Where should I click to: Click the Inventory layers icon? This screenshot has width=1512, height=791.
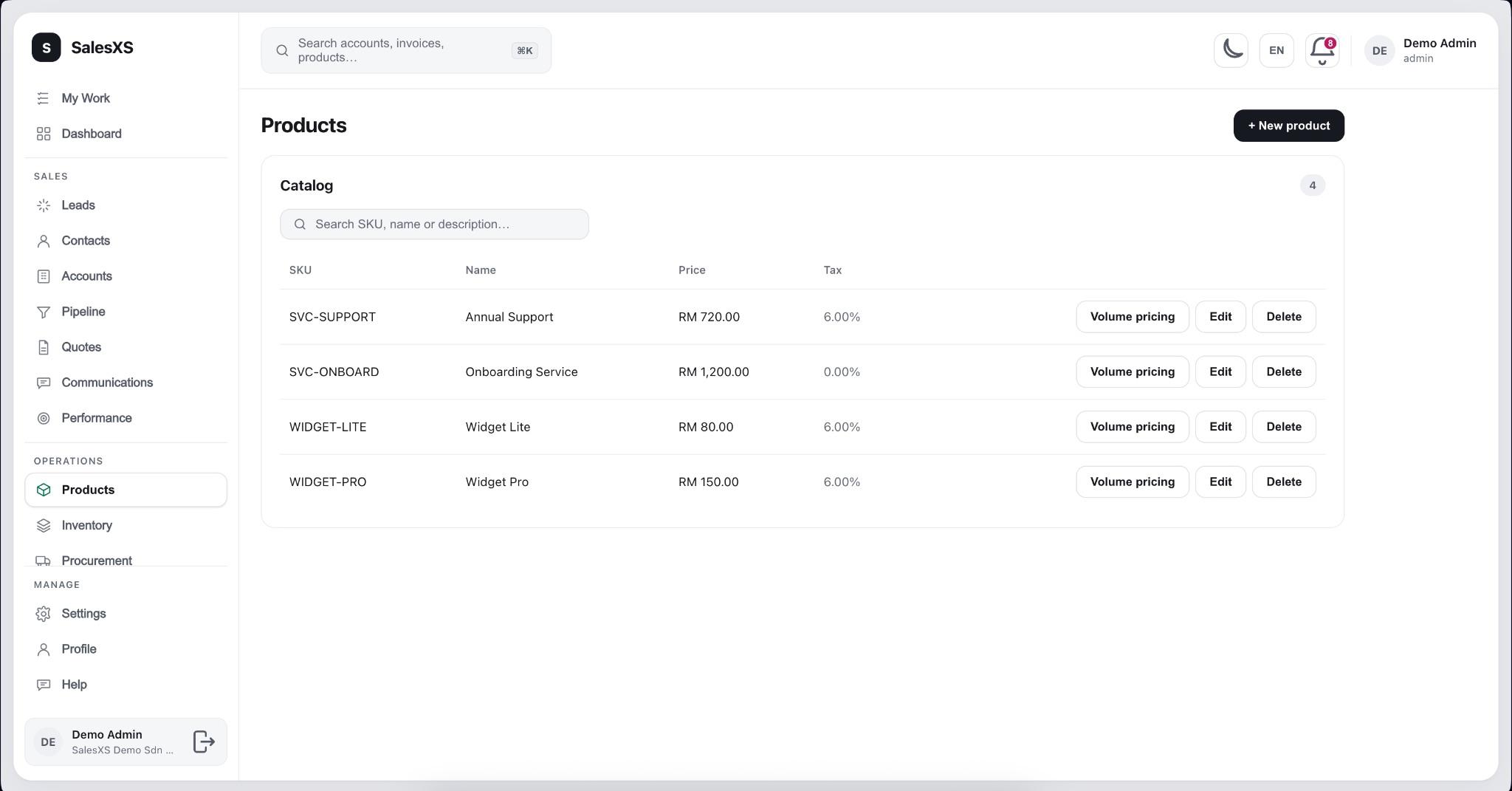tap(44, 525)
